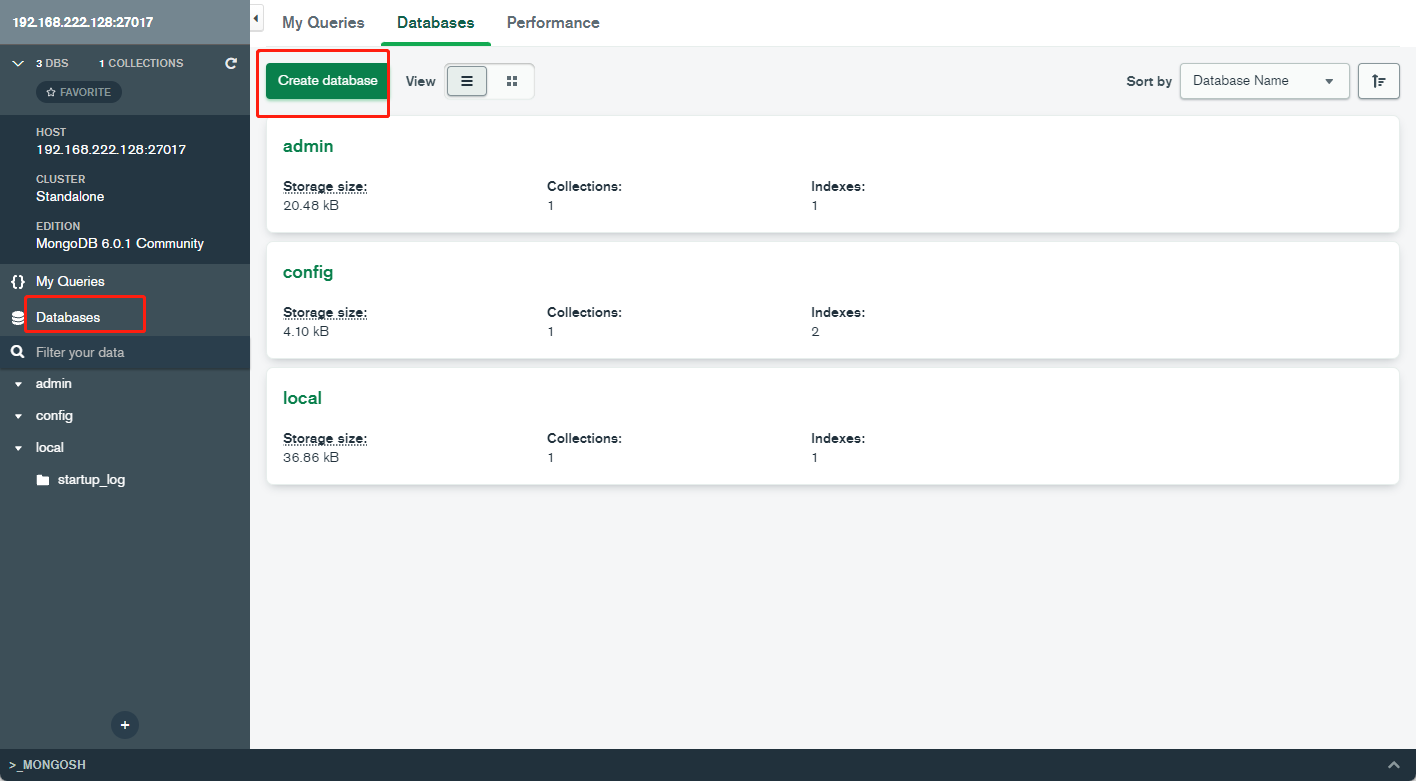The height and width of the screenshot is (781, 1416).
Task: Open Databases in the sidebar
Action: coord(68,318)
